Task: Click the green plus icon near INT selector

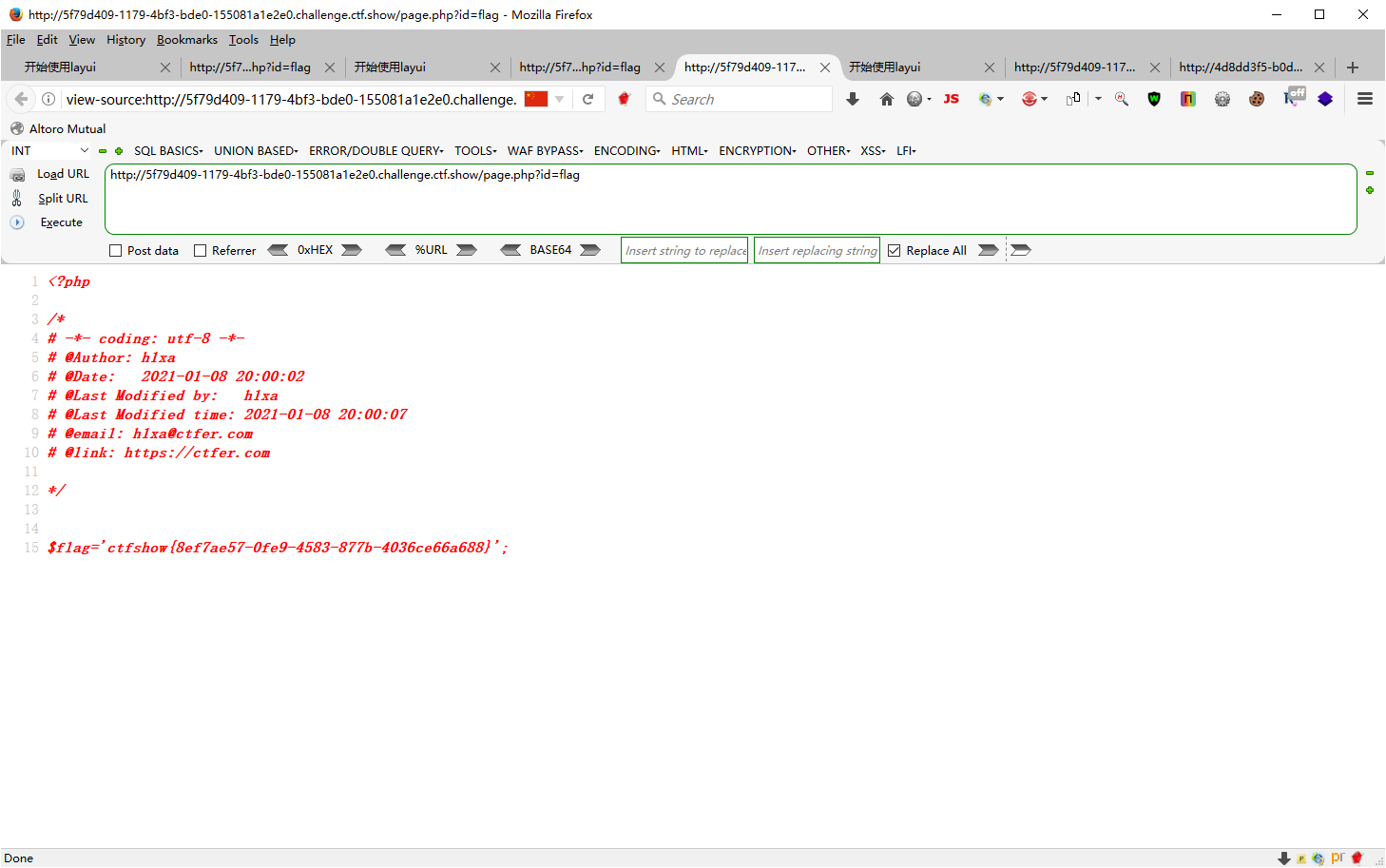Action: (x=119, y=151)
